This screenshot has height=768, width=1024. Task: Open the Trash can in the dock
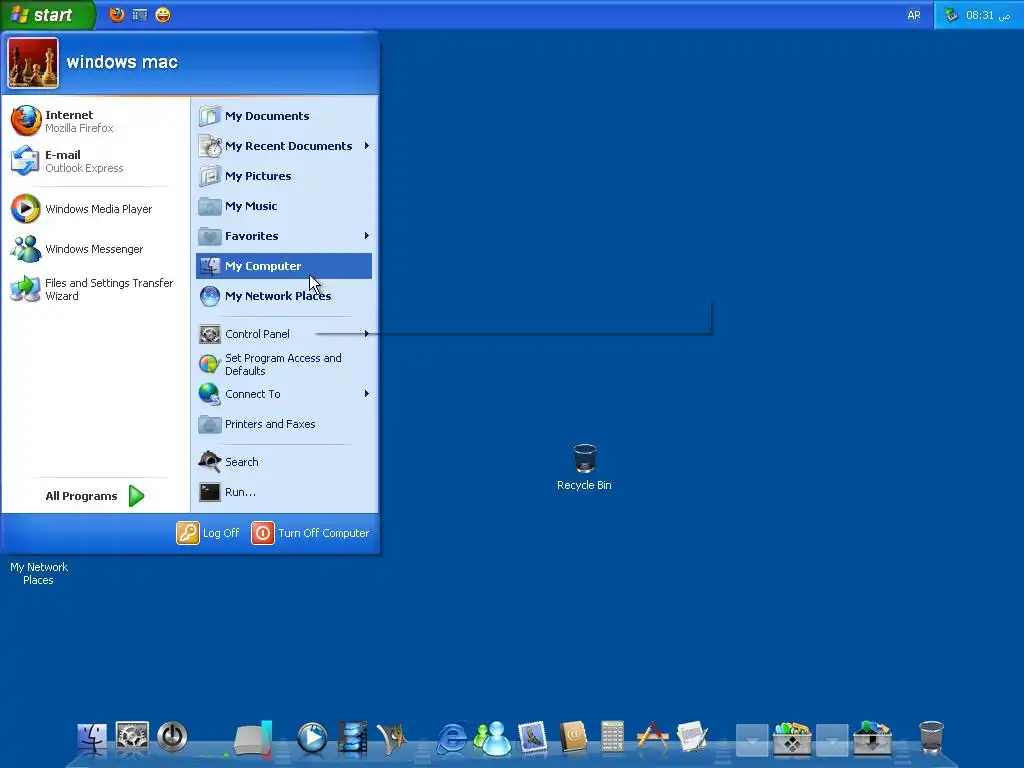point(931,738)
